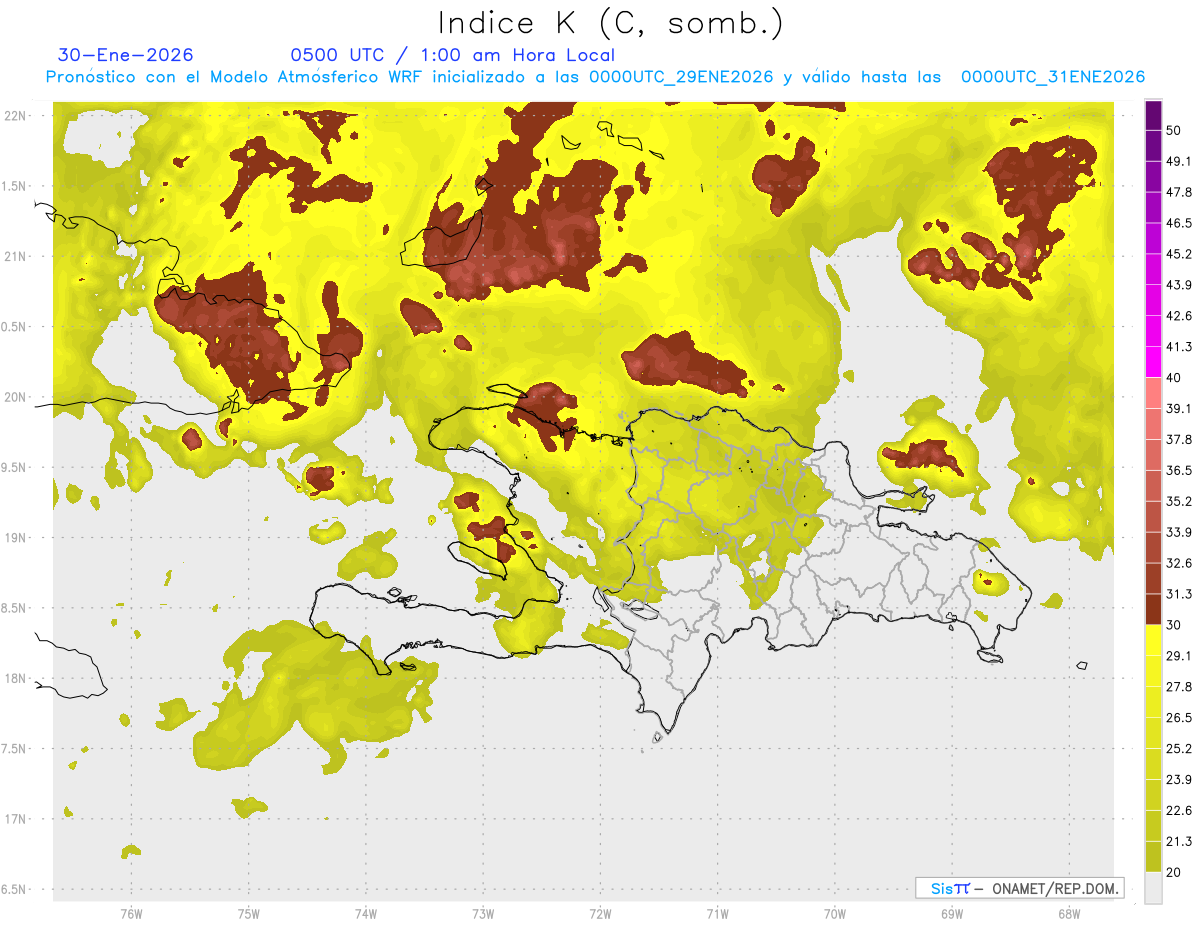Click the '21N' latitude axis label
1200x927 pixels.
click(x=15, y=256)
